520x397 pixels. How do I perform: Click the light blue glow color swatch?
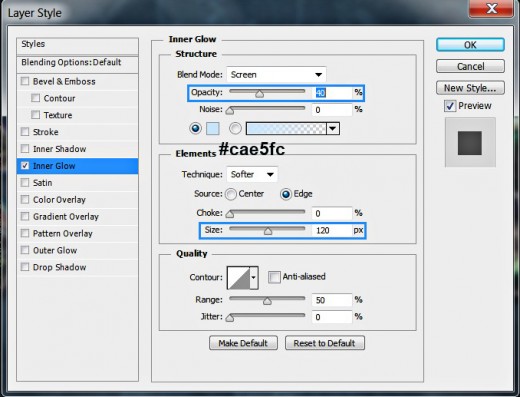213,128
